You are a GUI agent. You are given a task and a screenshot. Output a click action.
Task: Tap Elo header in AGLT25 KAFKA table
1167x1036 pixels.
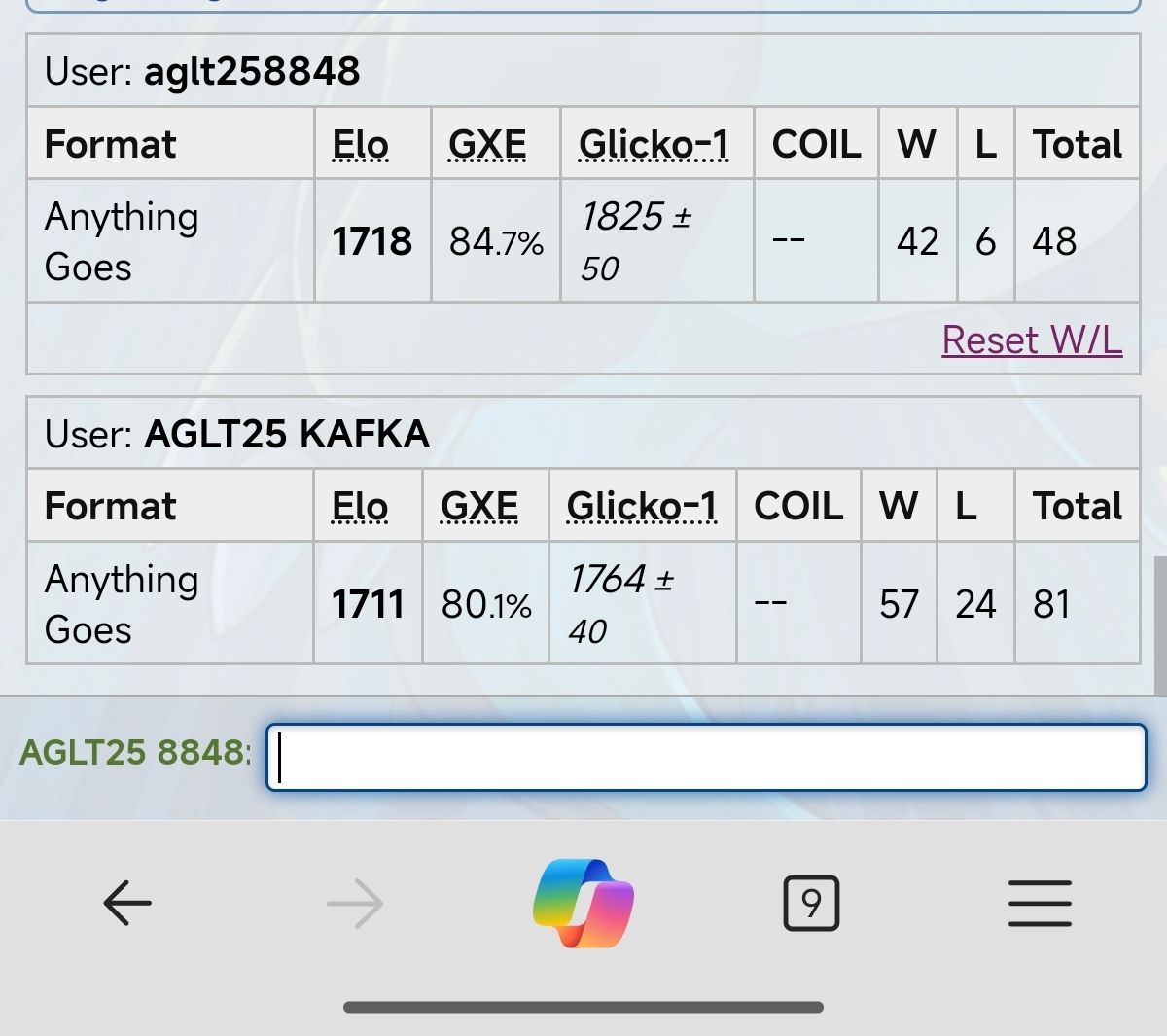tap(360, 506)
